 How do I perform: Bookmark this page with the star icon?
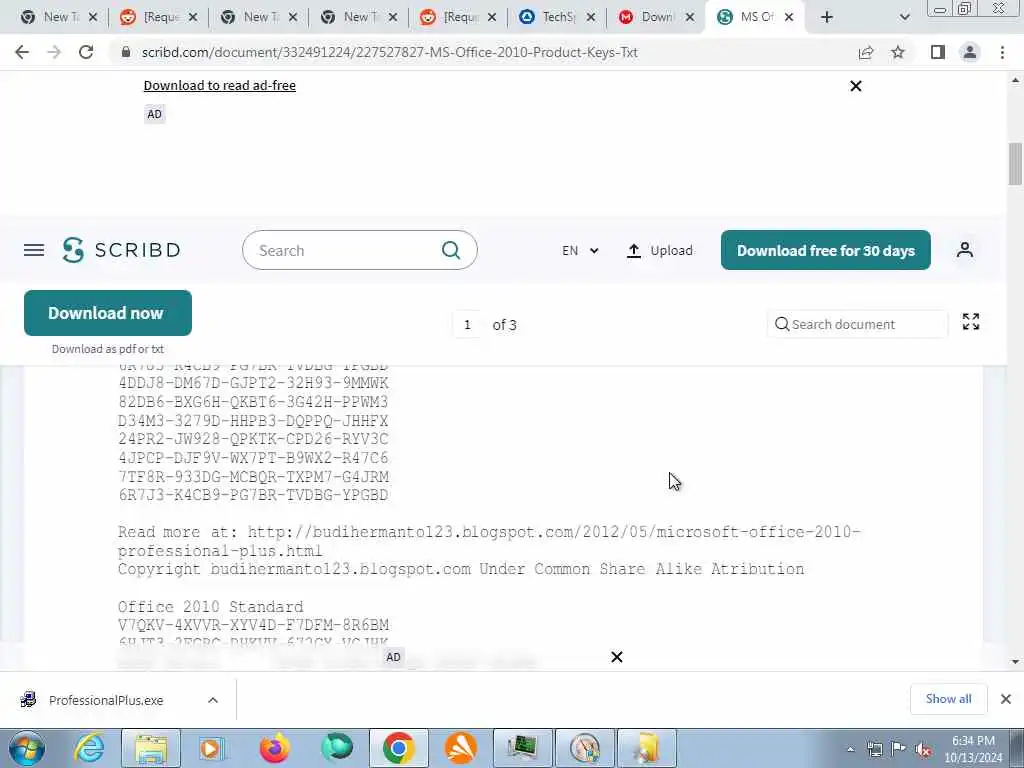coord(898,52)
